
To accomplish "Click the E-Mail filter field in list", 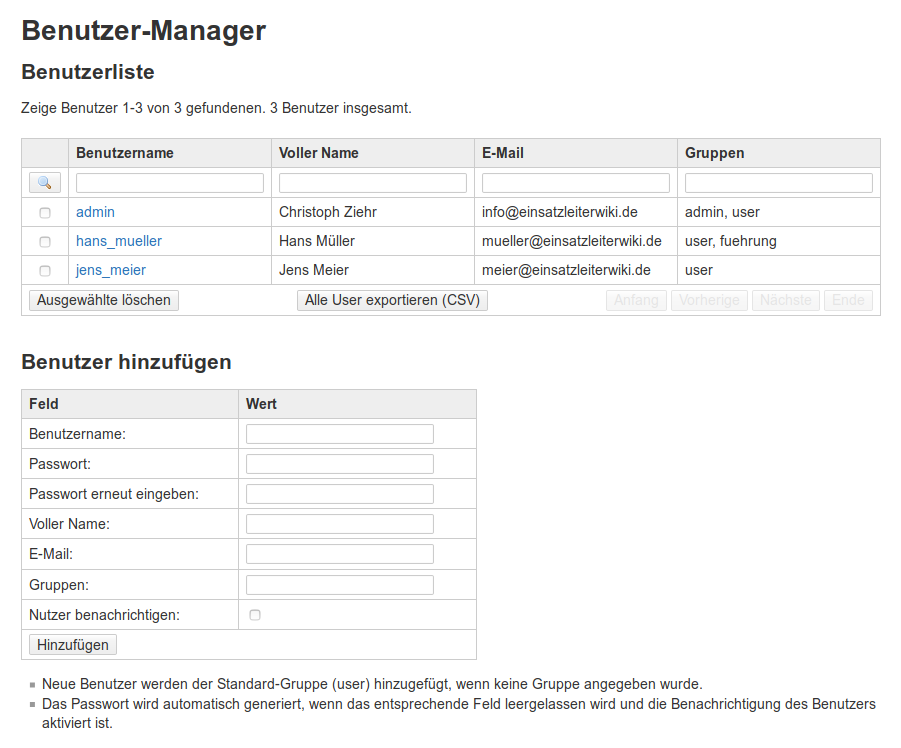I will [576, 183].
